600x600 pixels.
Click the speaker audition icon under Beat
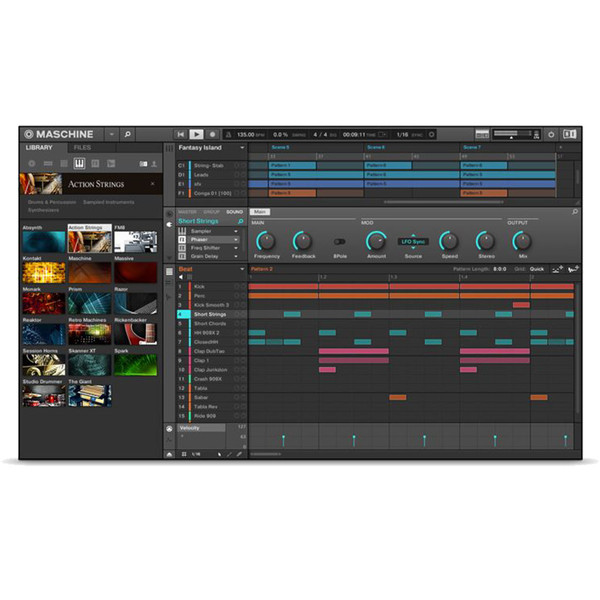(181, 277)
